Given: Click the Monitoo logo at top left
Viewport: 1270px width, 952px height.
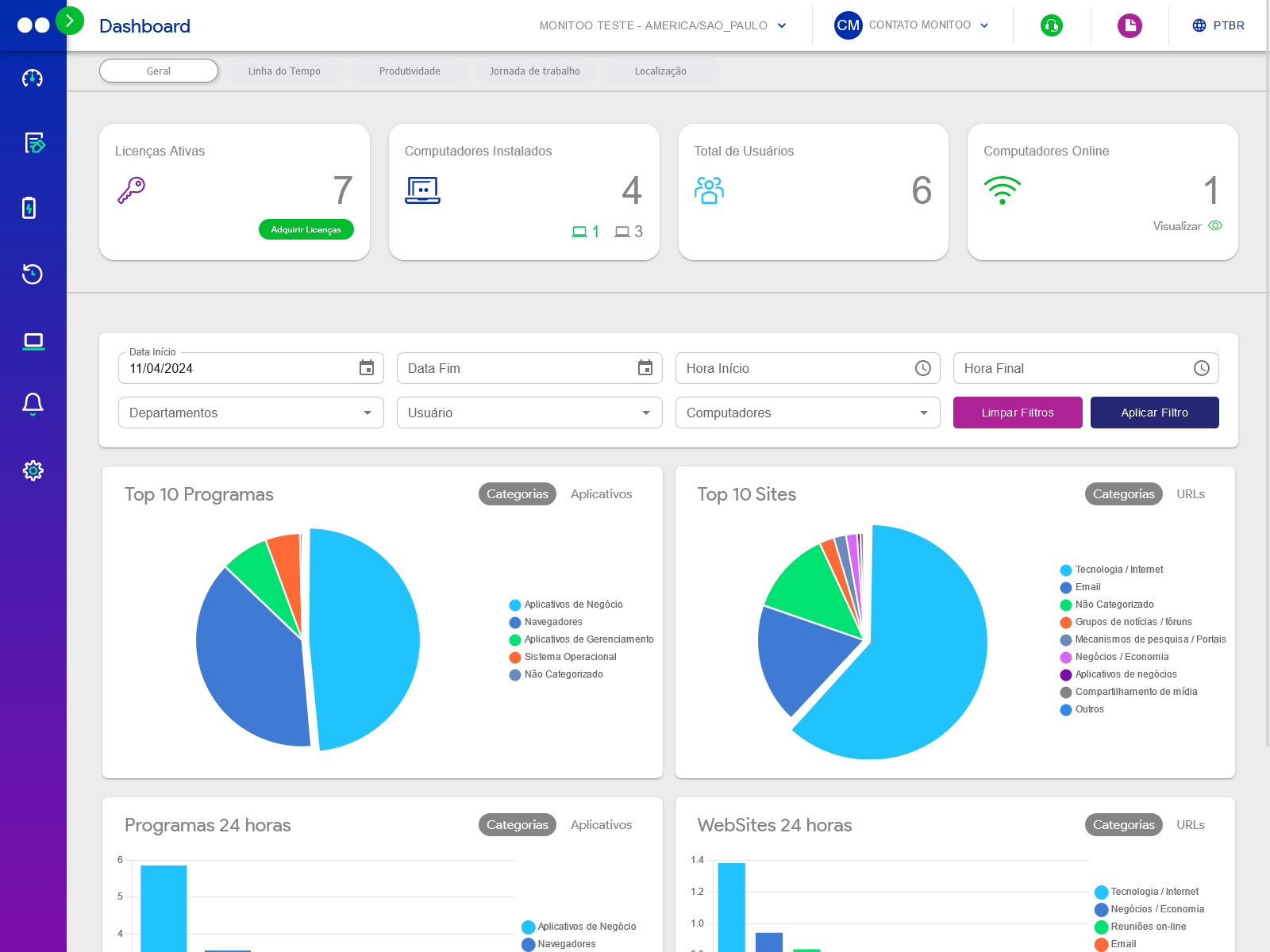Looking at the screenshot, I should click(33, 25).
